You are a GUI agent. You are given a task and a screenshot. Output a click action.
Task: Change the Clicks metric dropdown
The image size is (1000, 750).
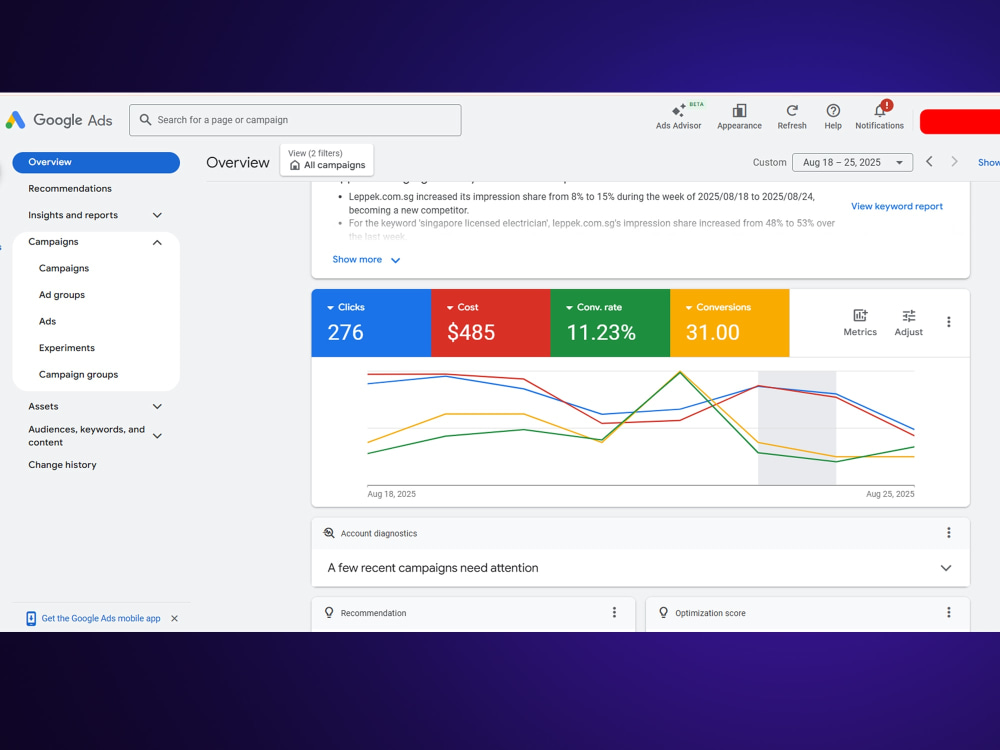point(346,307)
